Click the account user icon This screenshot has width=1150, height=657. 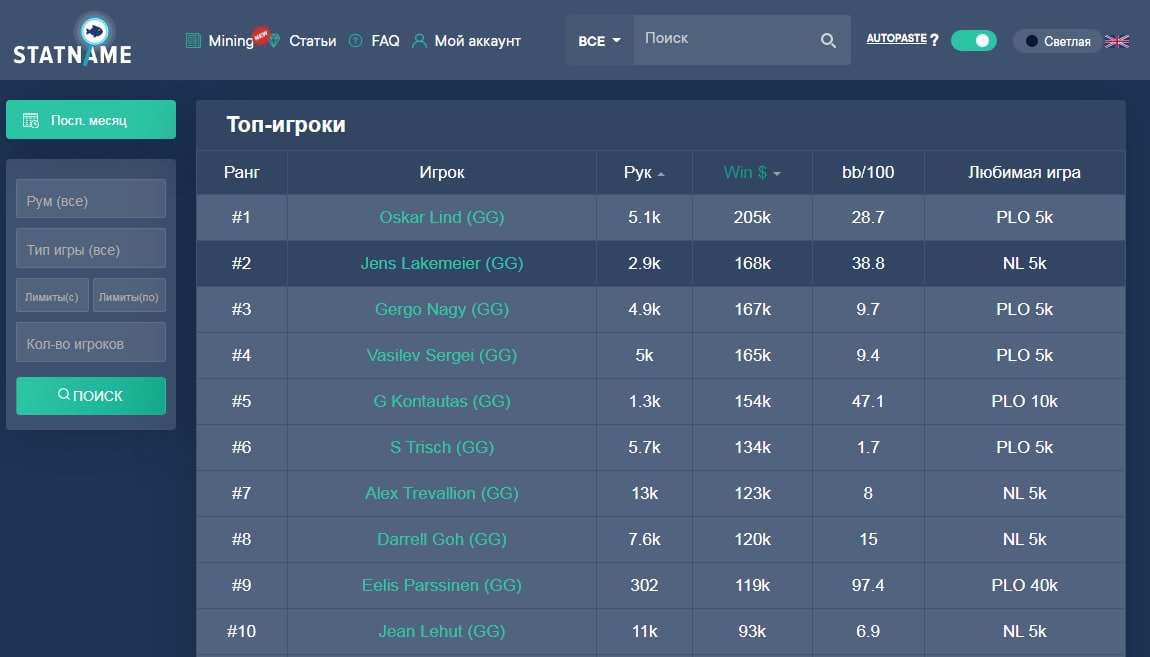click(x=419, y=41)
